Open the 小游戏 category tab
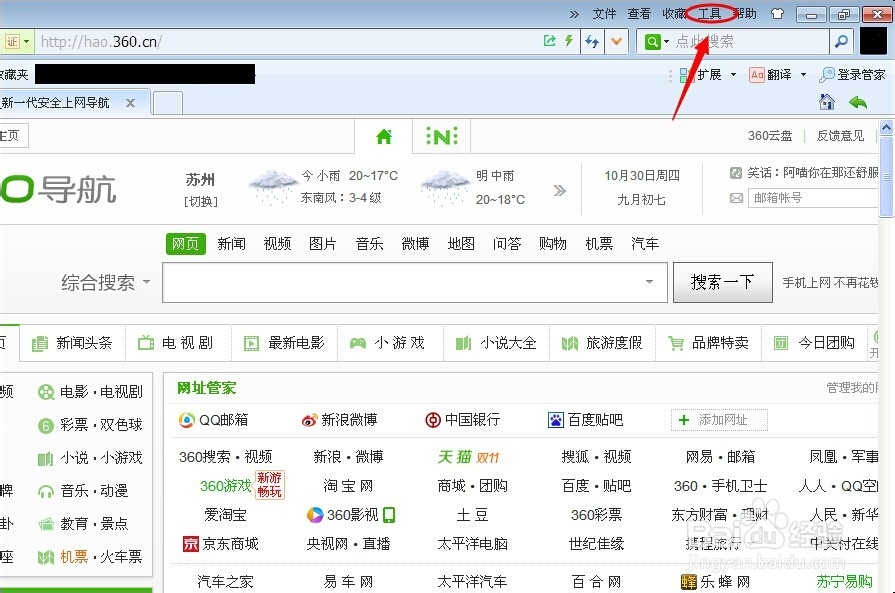895x593 pixels. (x=390, y=343)
